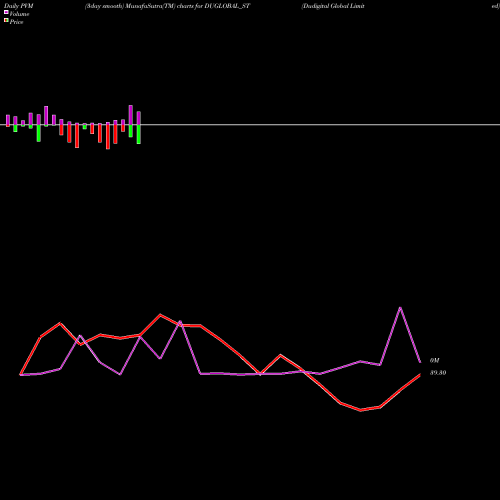Click the Price legend color swatch
Viewport: 500px width, 500px height.
pyautogui.click(x=6, y=21)
